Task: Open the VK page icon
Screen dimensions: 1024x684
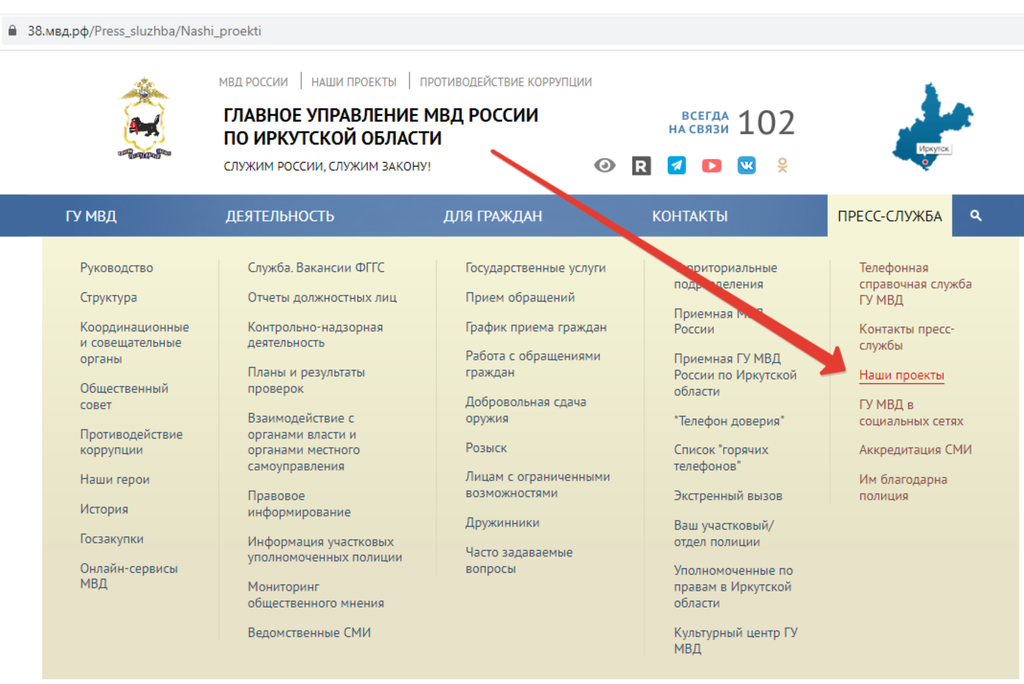Action: [x=747, y=166]
